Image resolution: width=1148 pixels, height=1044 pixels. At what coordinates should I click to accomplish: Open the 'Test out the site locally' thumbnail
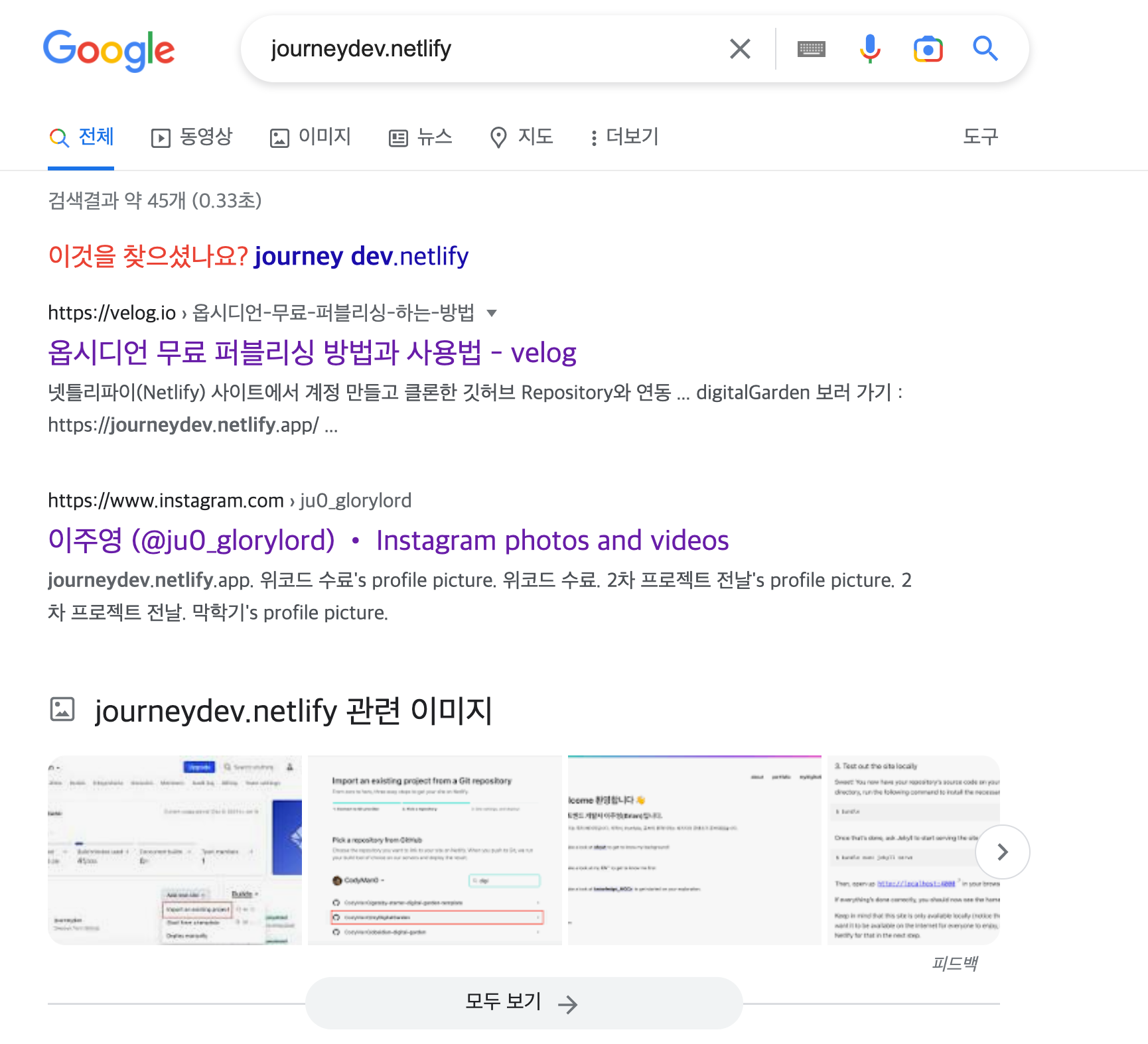pos(914,850)
